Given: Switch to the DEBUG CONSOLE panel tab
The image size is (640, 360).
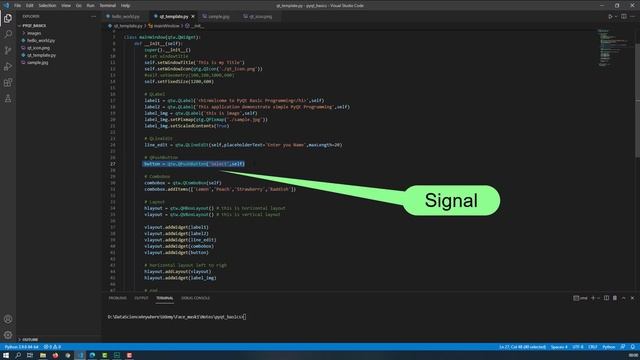Looking at the screenshot, I should point(196,298).
